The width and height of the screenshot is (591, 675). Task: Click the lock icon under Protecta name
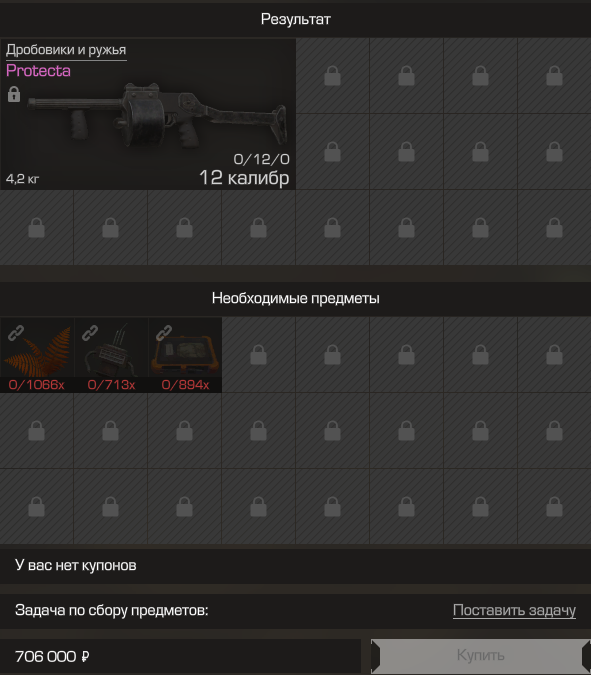[x=14, y=94]
